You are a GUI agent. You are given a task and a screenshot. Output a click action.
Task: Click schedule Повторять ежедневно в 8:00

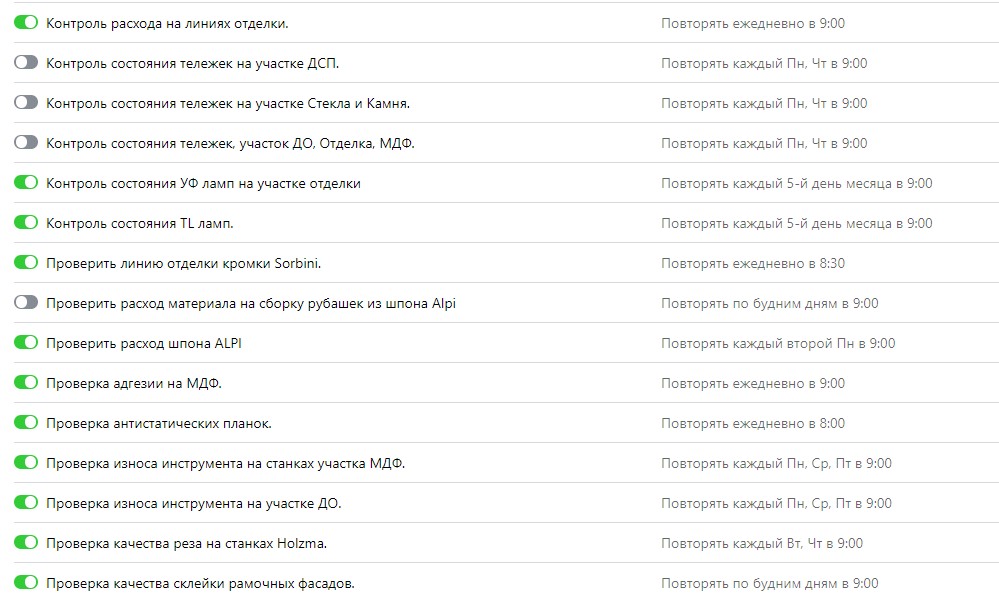[752, 423]
